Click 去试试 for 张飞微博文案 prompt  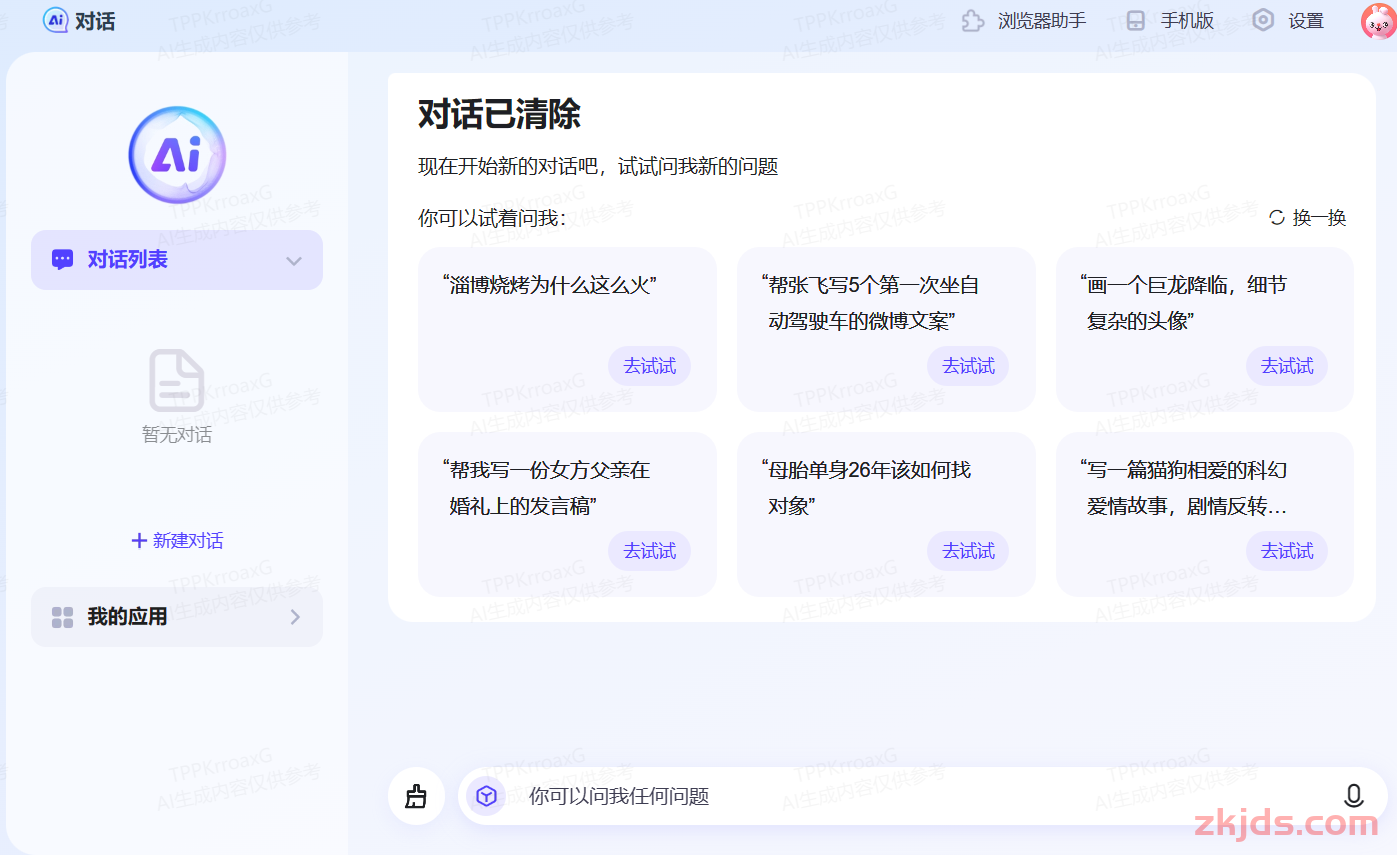click(x=968, y=366)
